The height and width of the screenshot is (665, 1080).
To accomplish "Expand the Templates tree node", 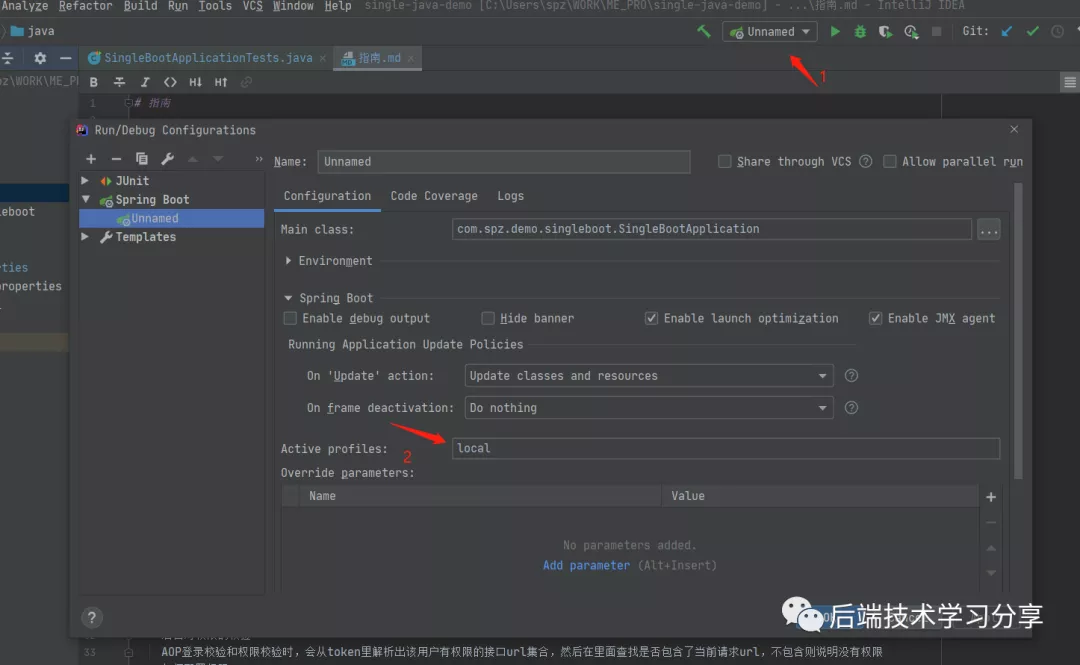I will tap(85, 236).
